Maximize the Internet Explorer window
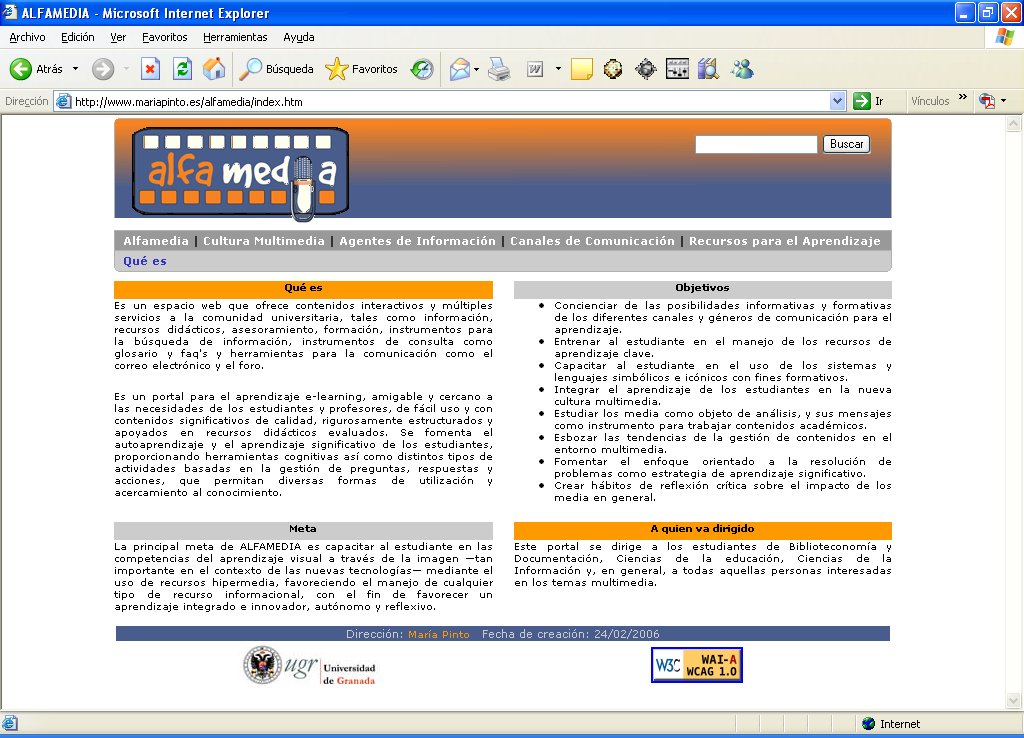 (987, 12)
